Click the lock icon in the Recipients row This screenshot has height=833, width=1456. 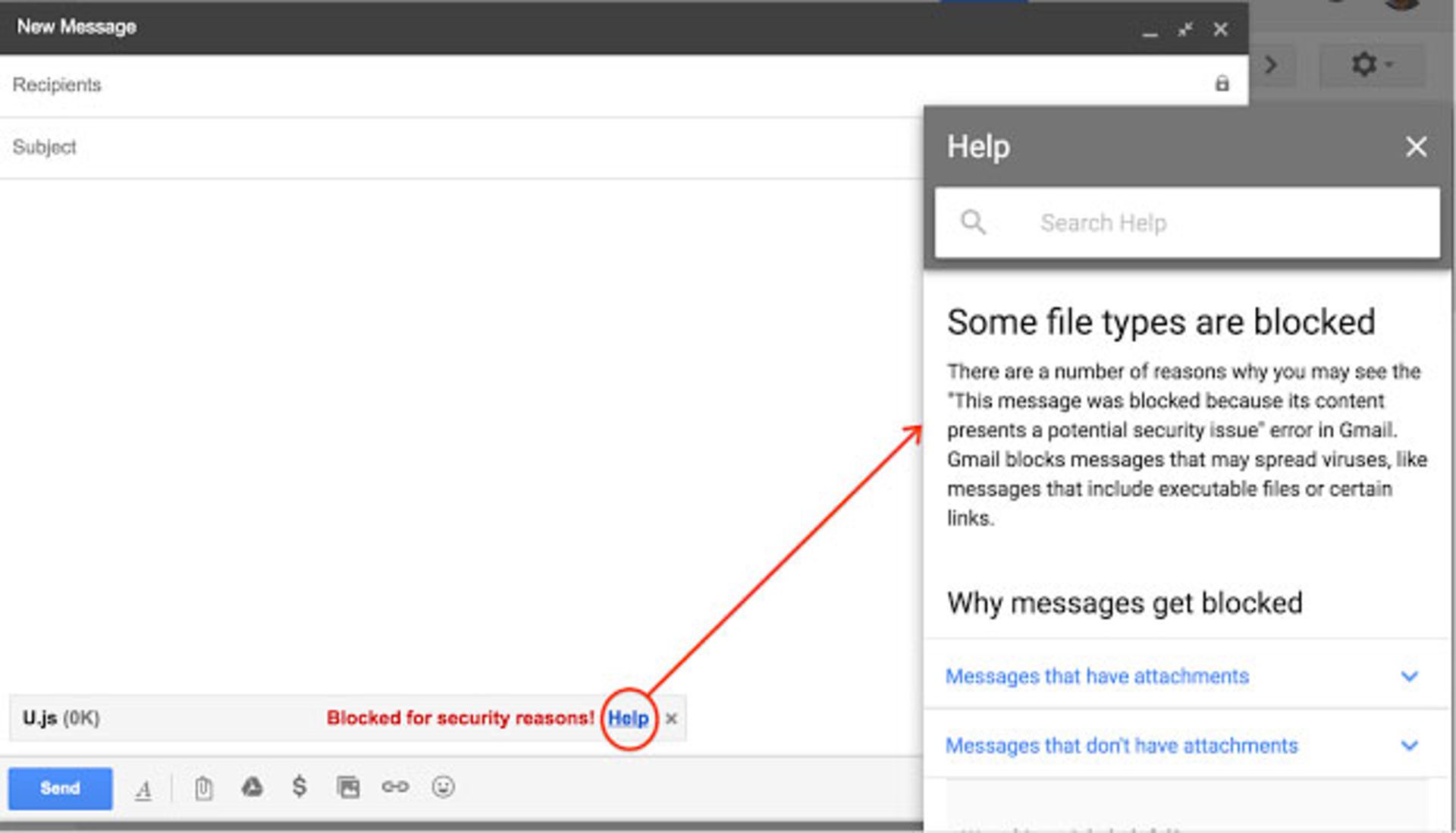point(1222,83)
